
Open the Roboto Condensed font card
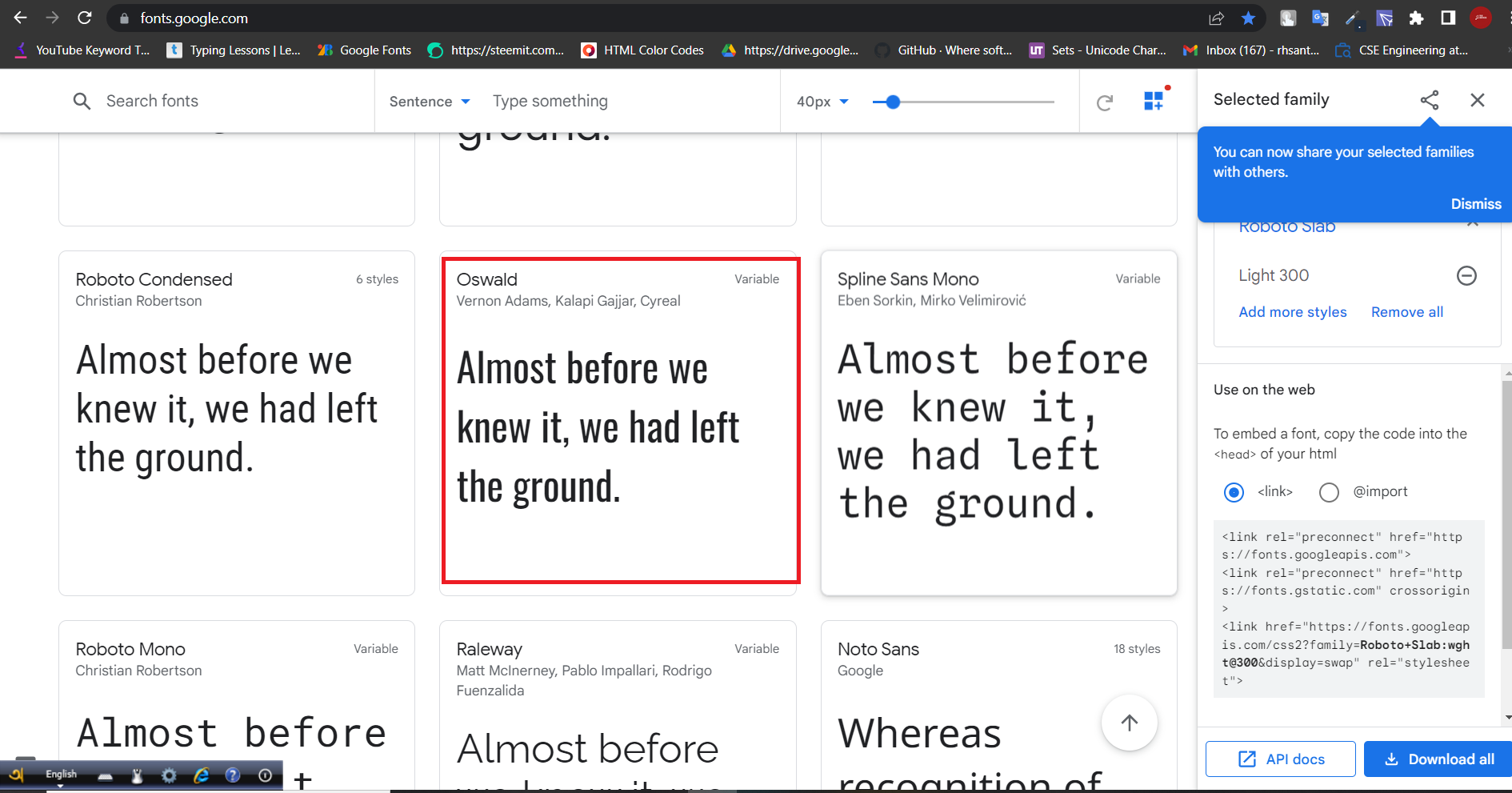click(x=237, y=423)
